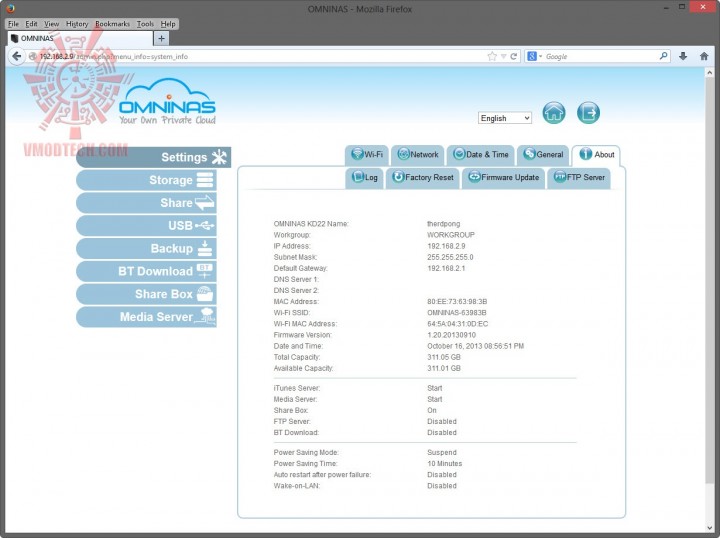Screen dimensions: 720x538
Task: Switch to the Network tab
Action: pos(417,155)
